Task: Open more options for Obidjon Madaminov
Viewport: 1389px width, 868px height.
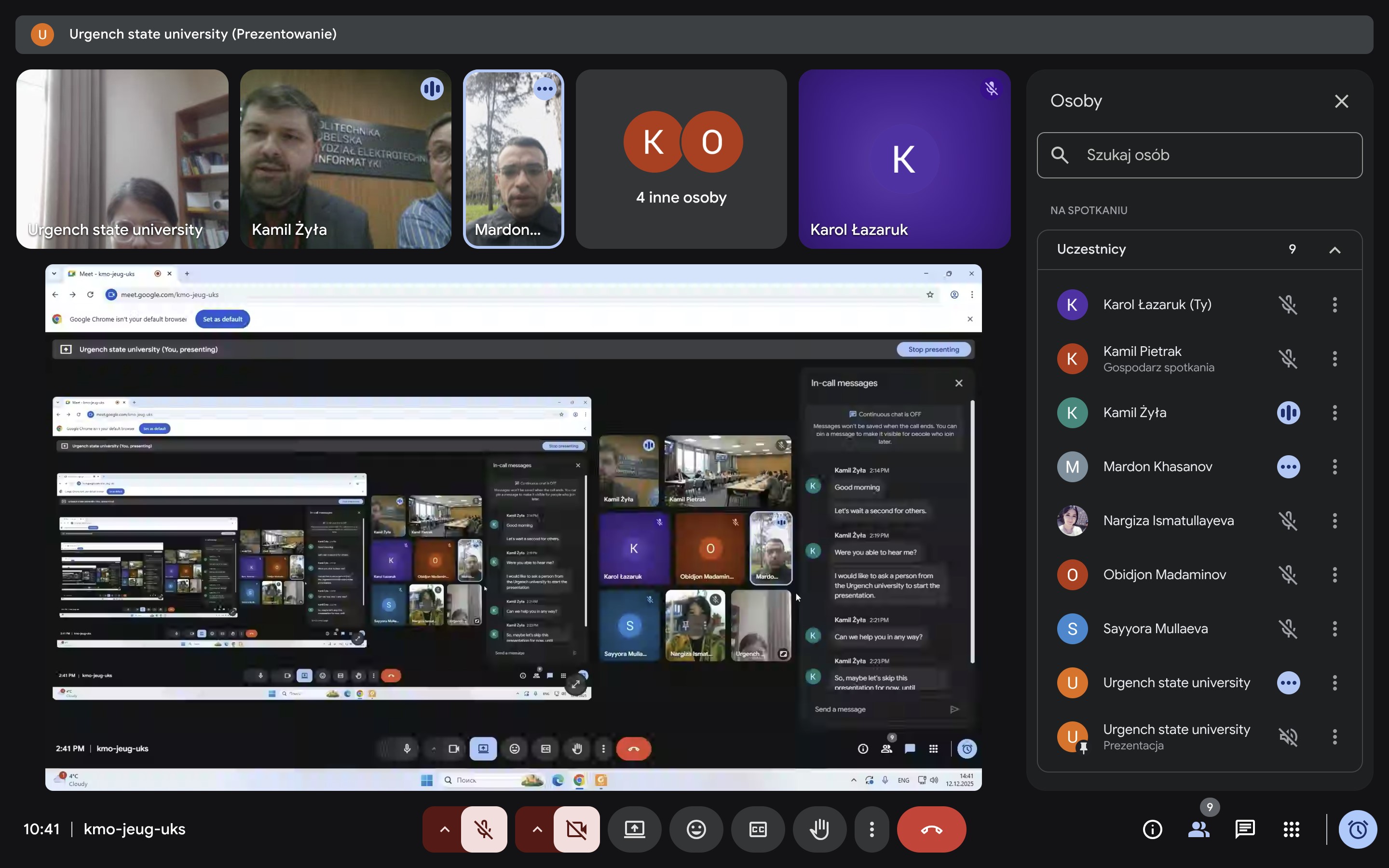Action: [1335, 575]
